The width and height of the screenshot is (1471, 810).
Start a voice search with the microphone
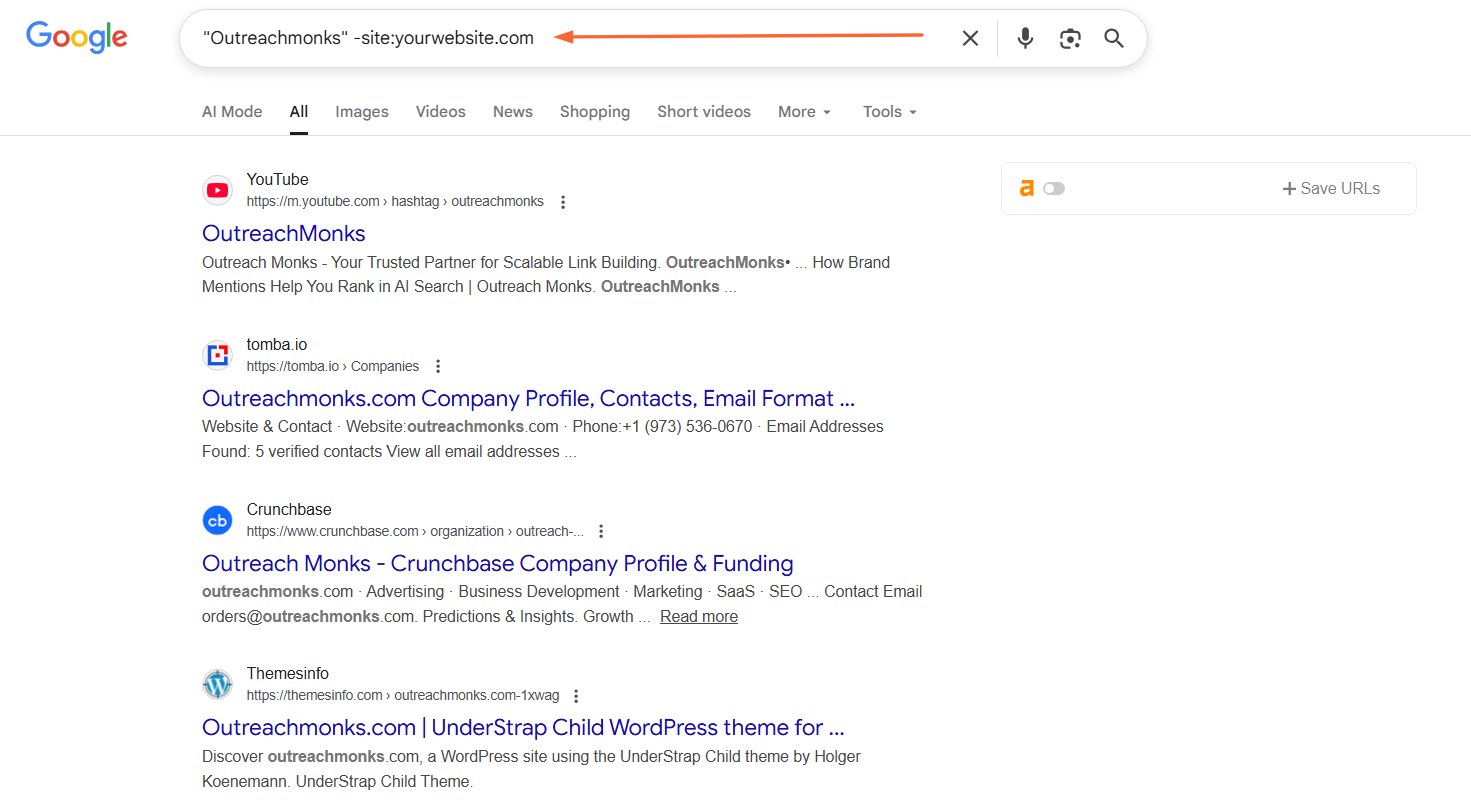1024,37
